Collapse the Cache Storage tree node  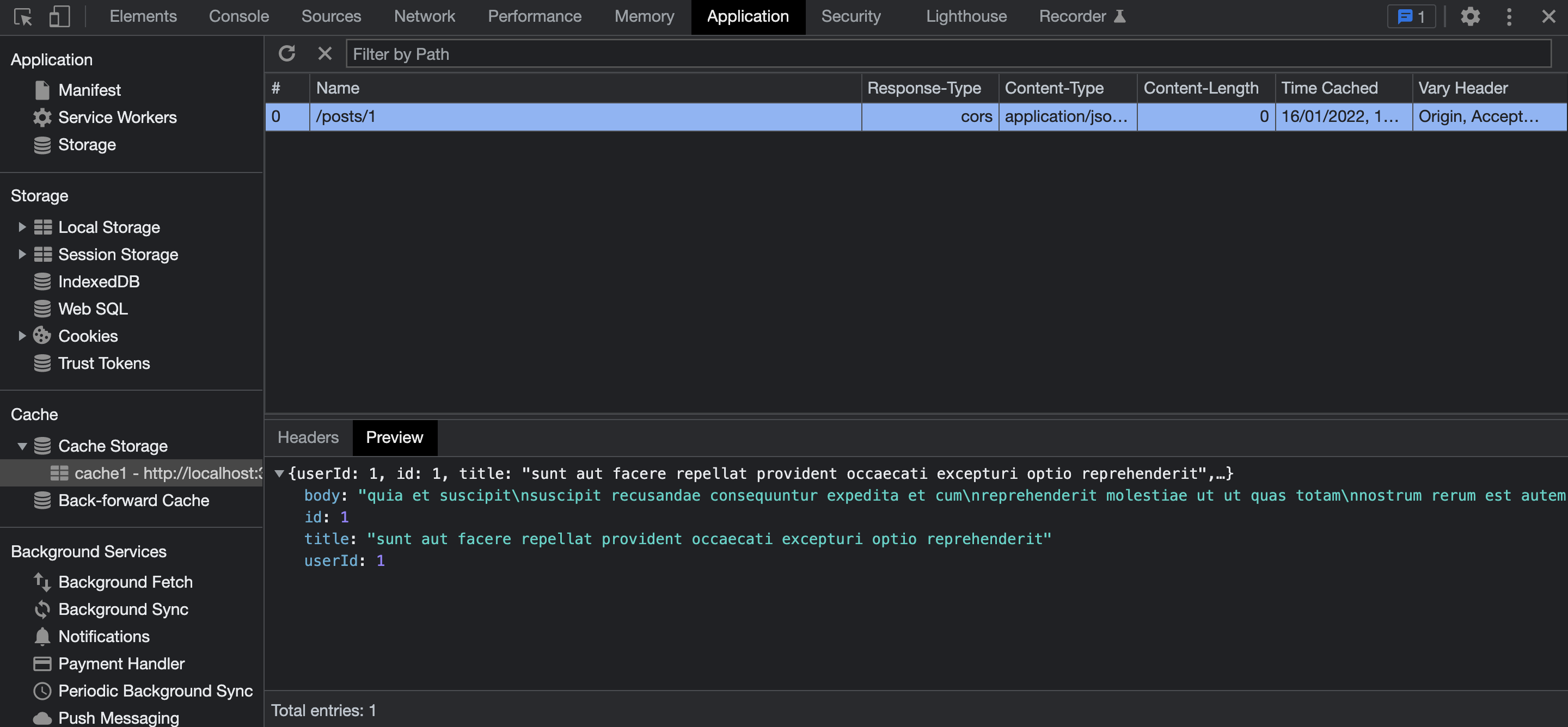22,446
